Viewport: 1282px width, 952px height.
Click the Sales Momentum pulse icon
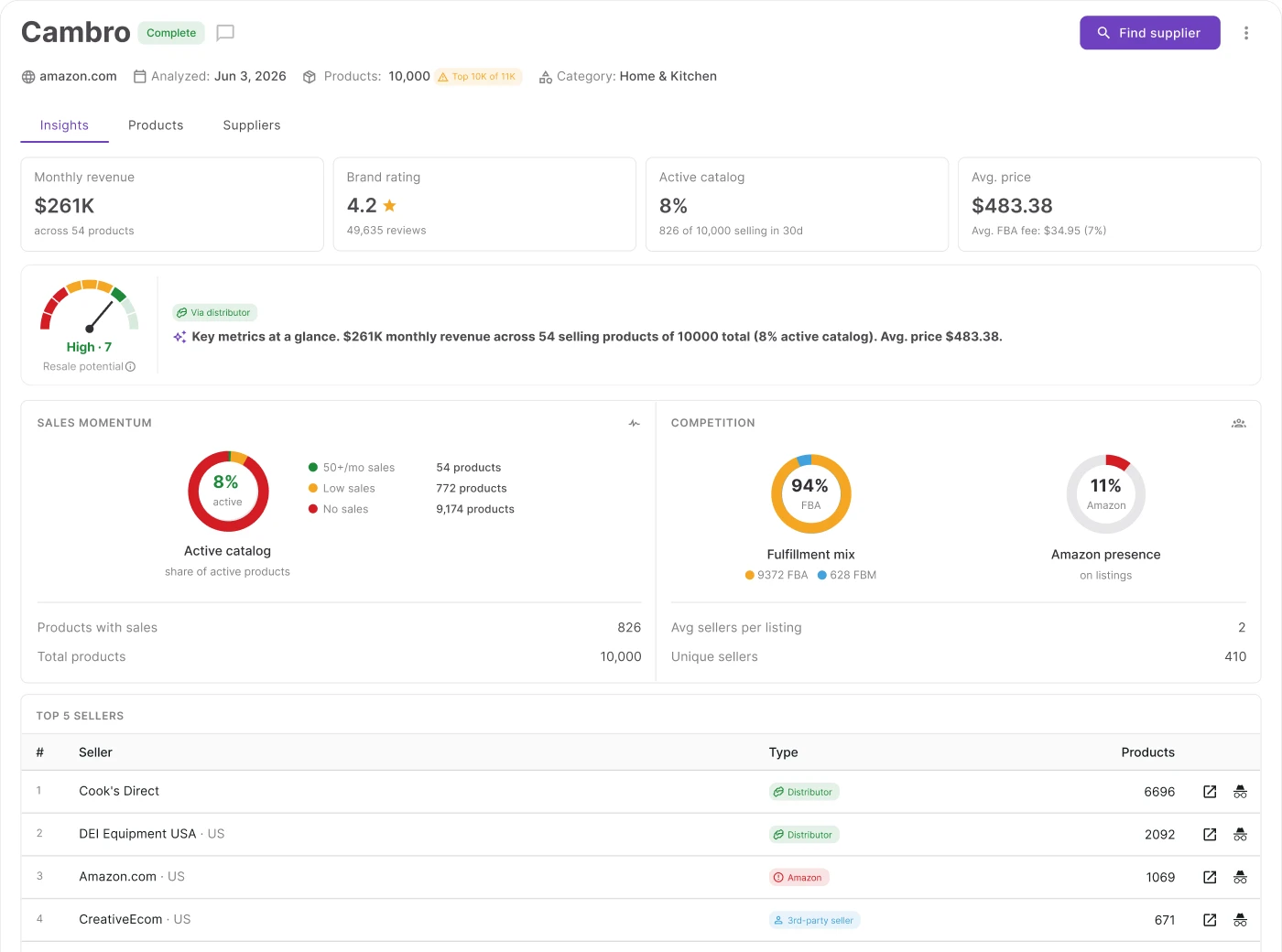(635, 423)
